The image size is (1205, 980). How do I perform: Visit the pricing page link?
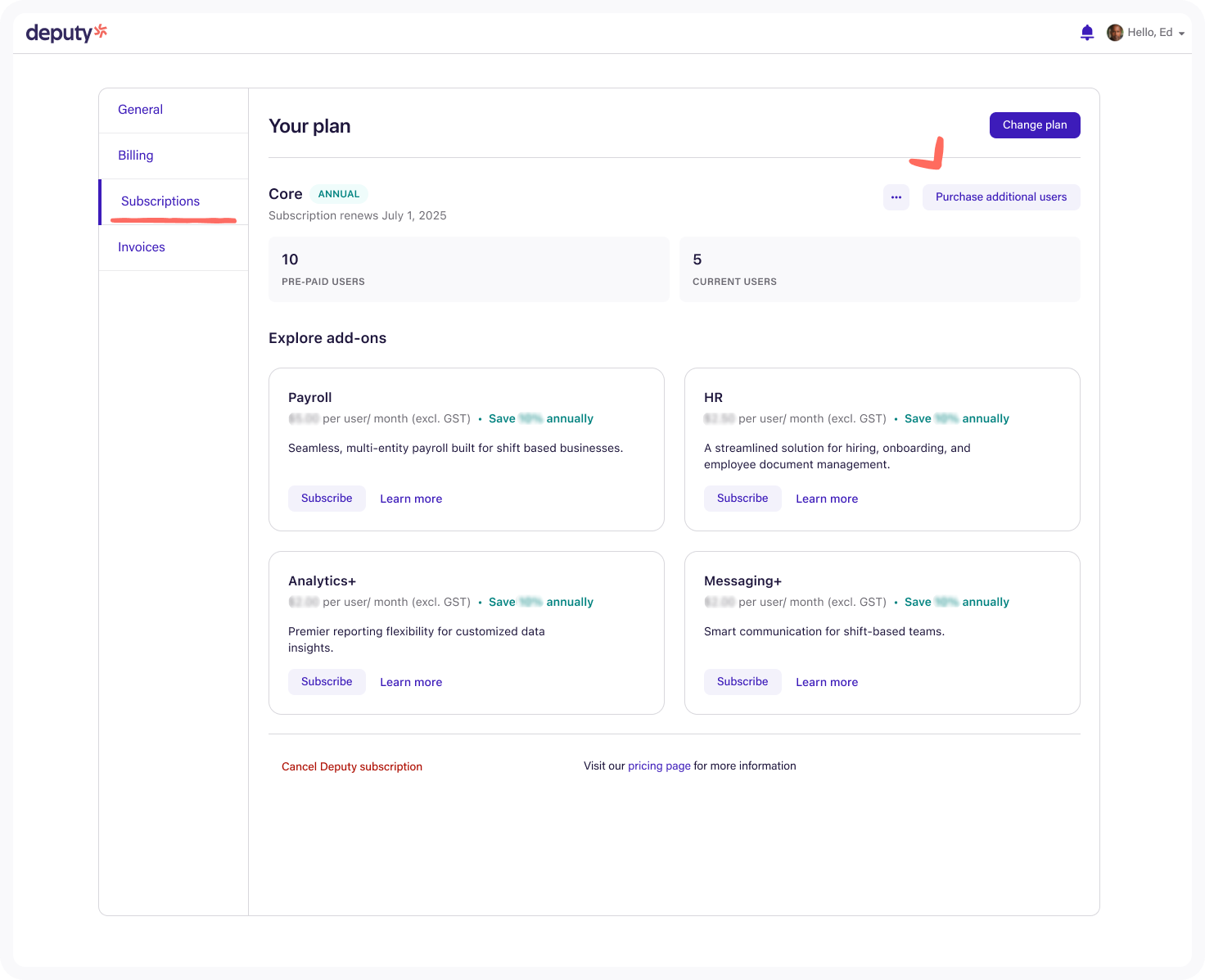pos(659,766)
